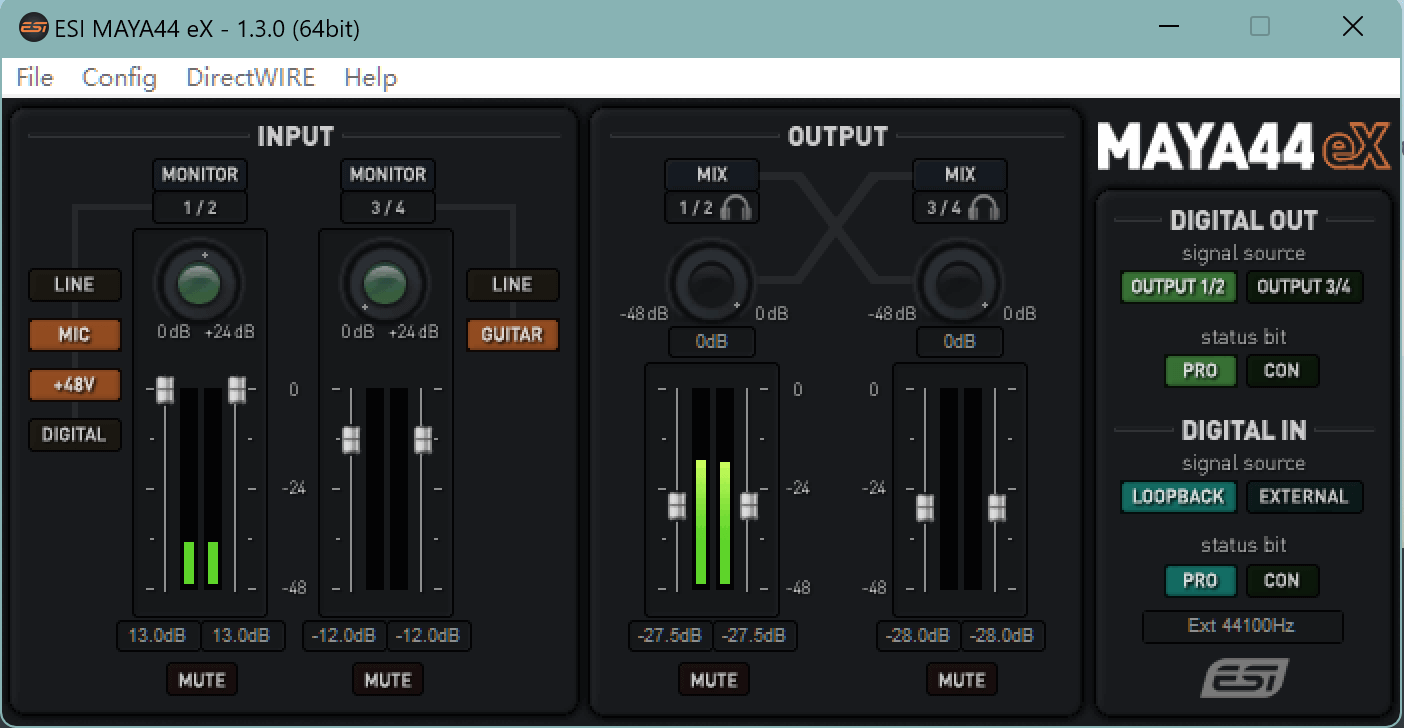
Task: Set Digital In status bit to CON
Action: 1282,581
